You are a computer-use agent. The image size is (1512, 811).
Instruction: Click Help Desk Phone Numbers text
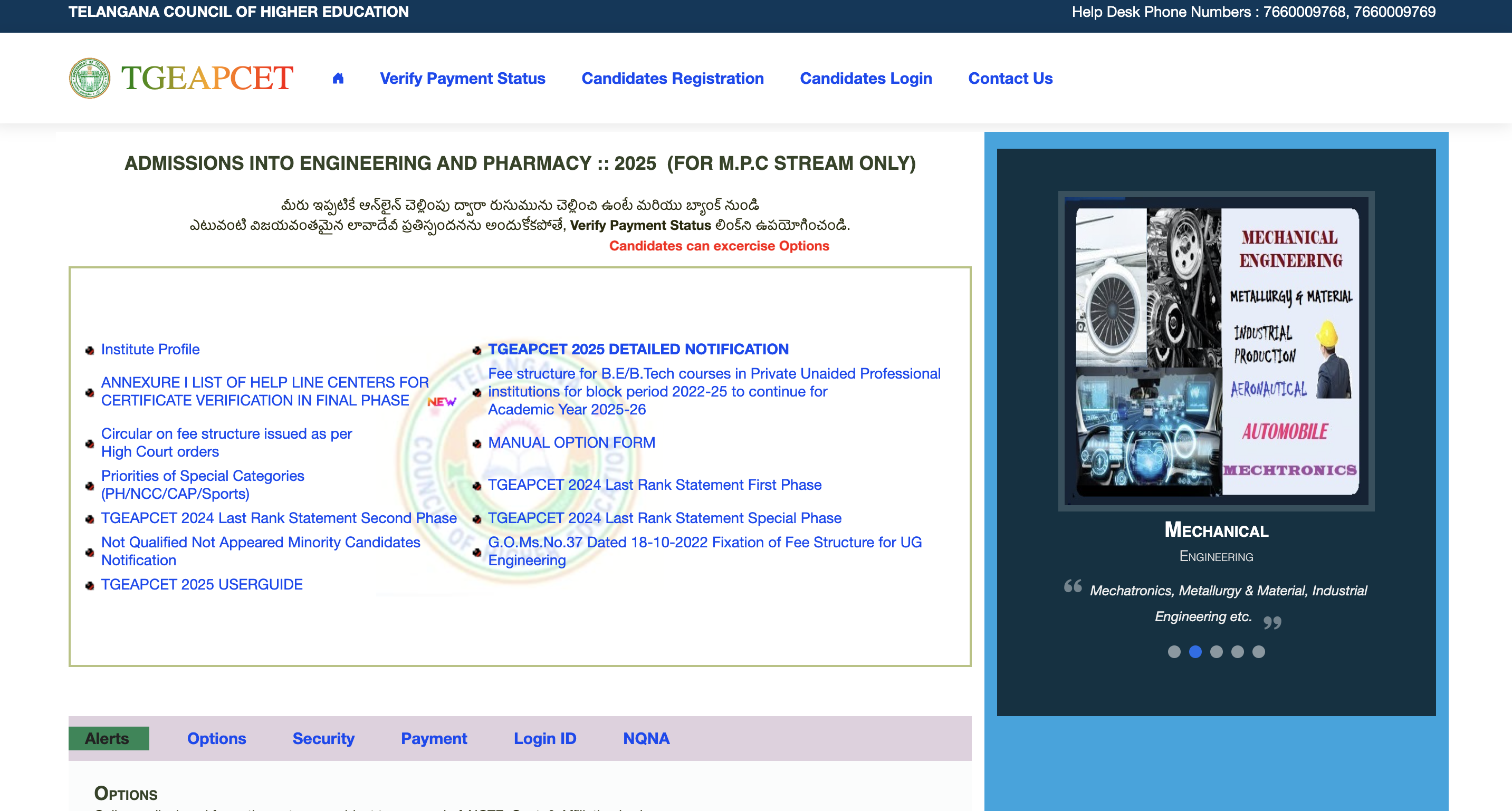coord(1253,12)
